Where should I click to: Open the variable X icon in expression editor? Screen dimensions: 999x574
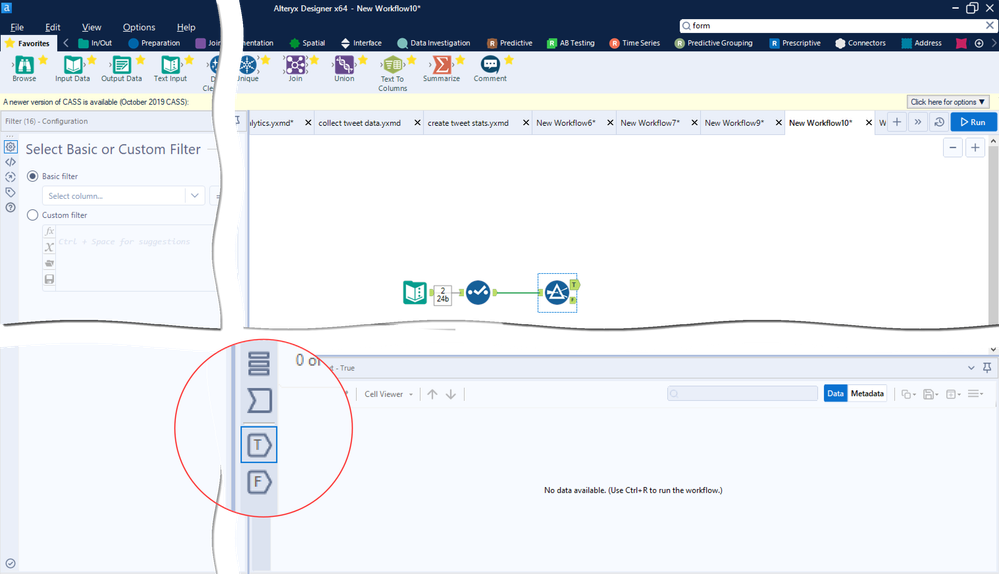tap(49, 247)
